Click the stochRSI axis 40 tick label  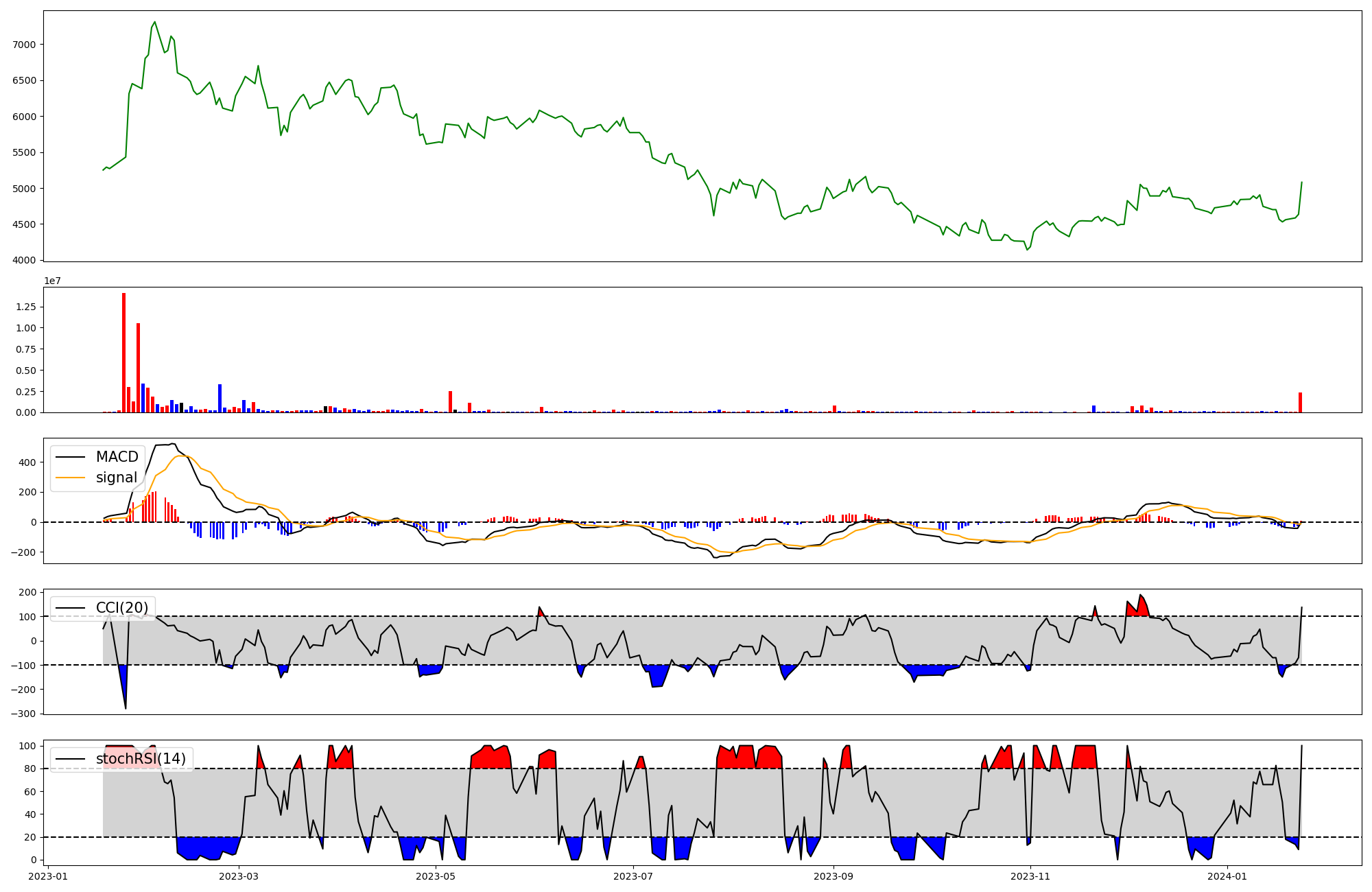click(32, 814)
